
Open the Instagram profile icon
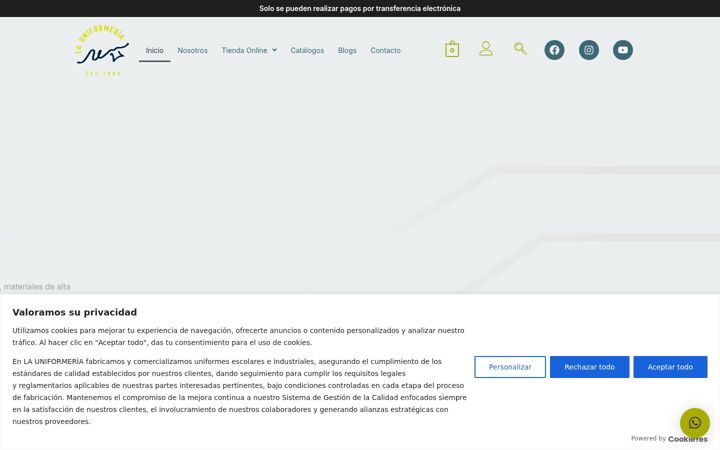pyautogui.click(x=589, y=50)
